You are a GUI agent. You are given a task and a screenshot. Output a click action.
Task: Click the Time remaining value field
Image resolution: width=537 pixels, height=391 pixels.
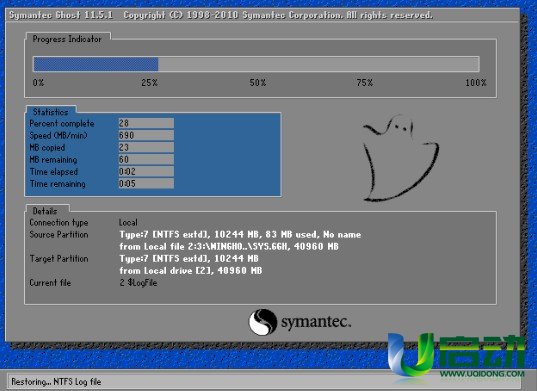coord(146,184)
